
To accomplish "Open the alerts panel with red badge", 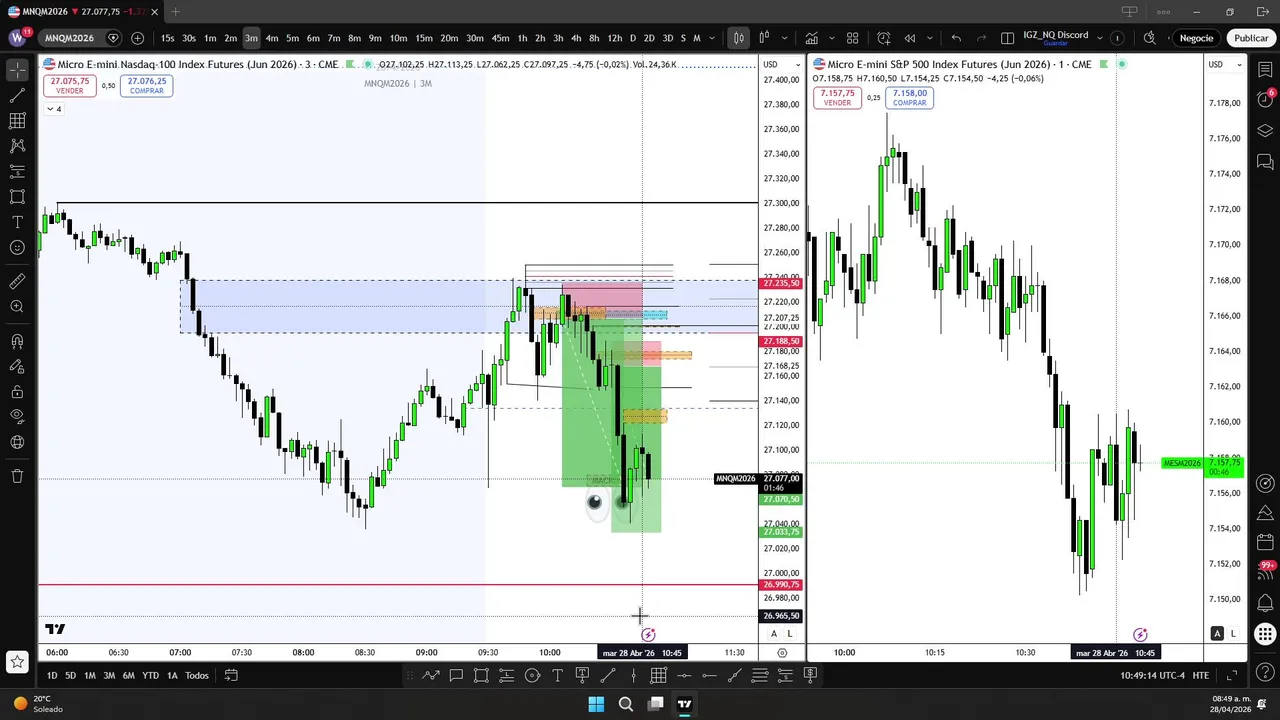I will [x=1265, y=100].
